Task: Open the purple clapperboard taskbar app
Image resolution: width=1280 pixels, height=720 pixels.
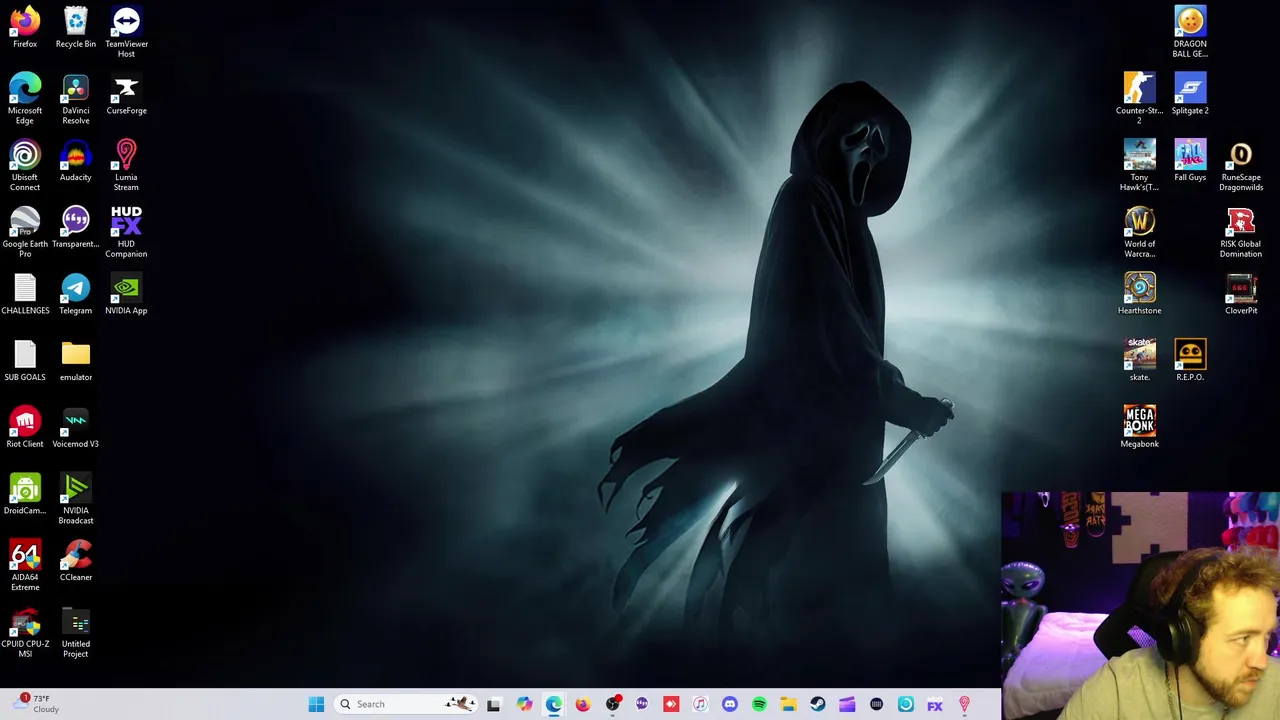Action: point(847,704)
